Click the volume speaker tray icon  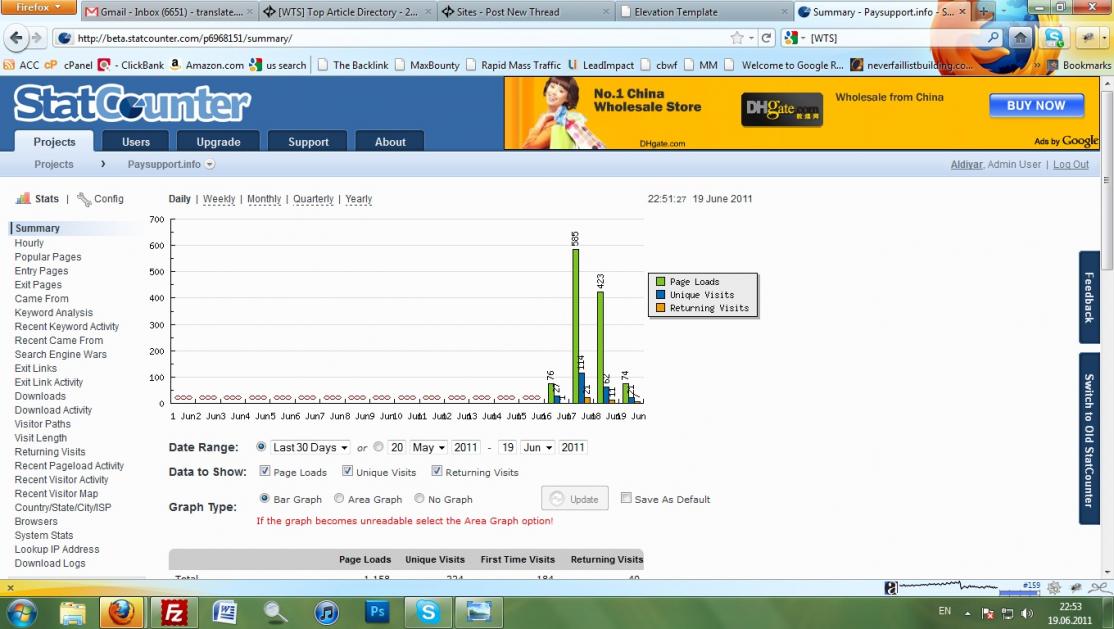click(x=1027, y=613)
